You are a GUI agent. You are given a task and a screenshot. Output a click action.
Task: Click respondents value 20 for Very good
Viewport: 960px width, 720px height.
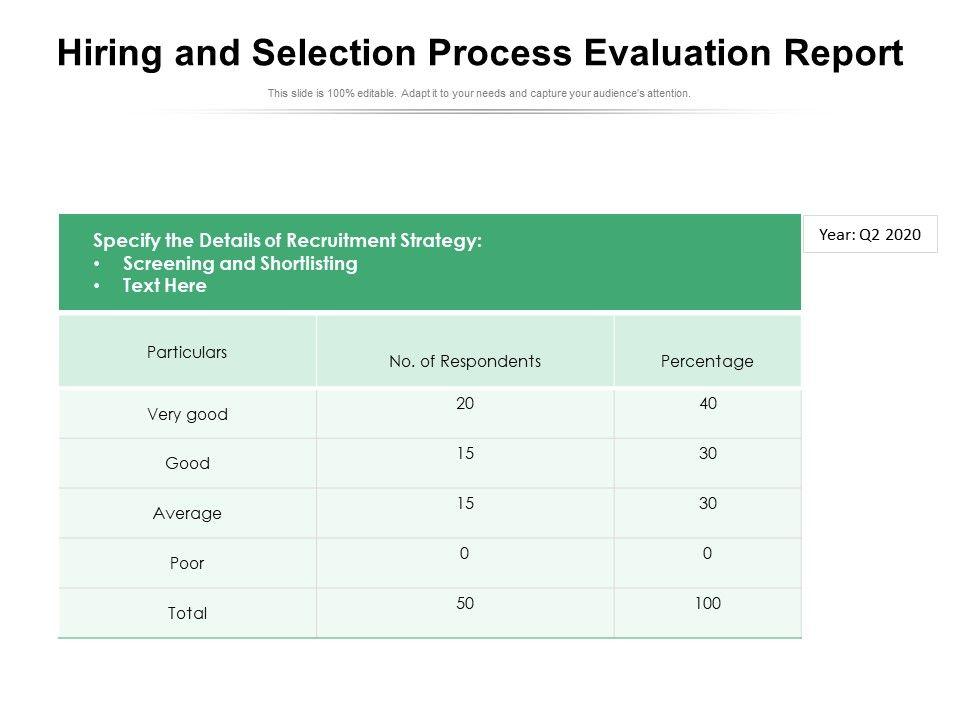pyautogui.click(x=465, y=404)
